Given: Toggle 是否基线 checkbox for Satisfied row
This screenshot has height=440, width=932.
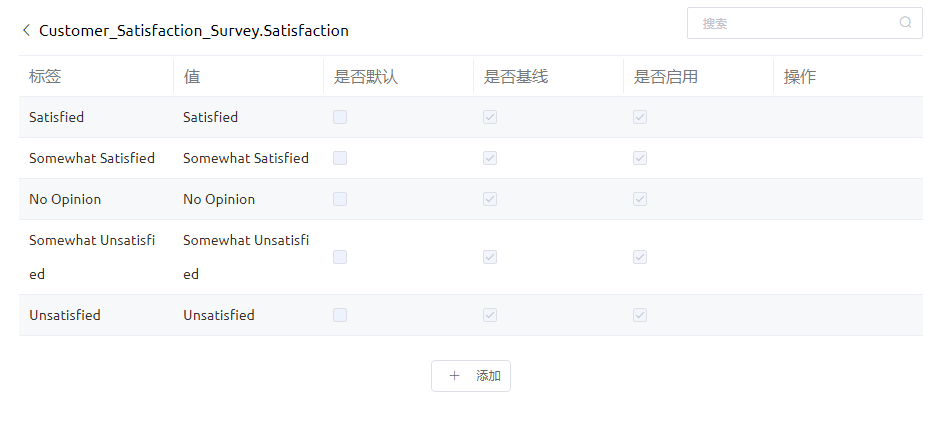Looking at the screenshot, I should pyautogui.click(x=490, y=117).
